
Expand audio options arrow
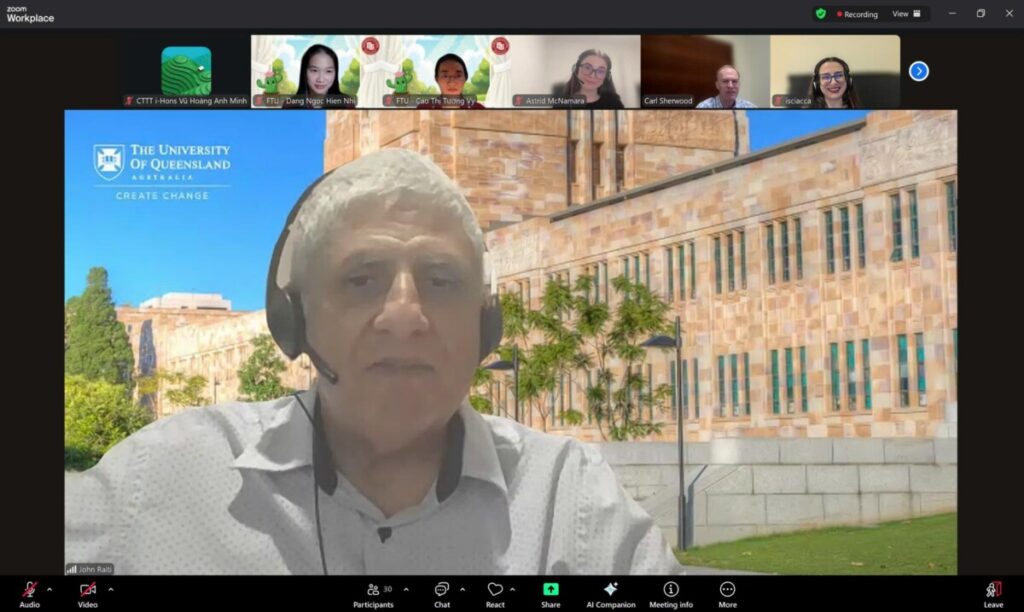point(52,588)
